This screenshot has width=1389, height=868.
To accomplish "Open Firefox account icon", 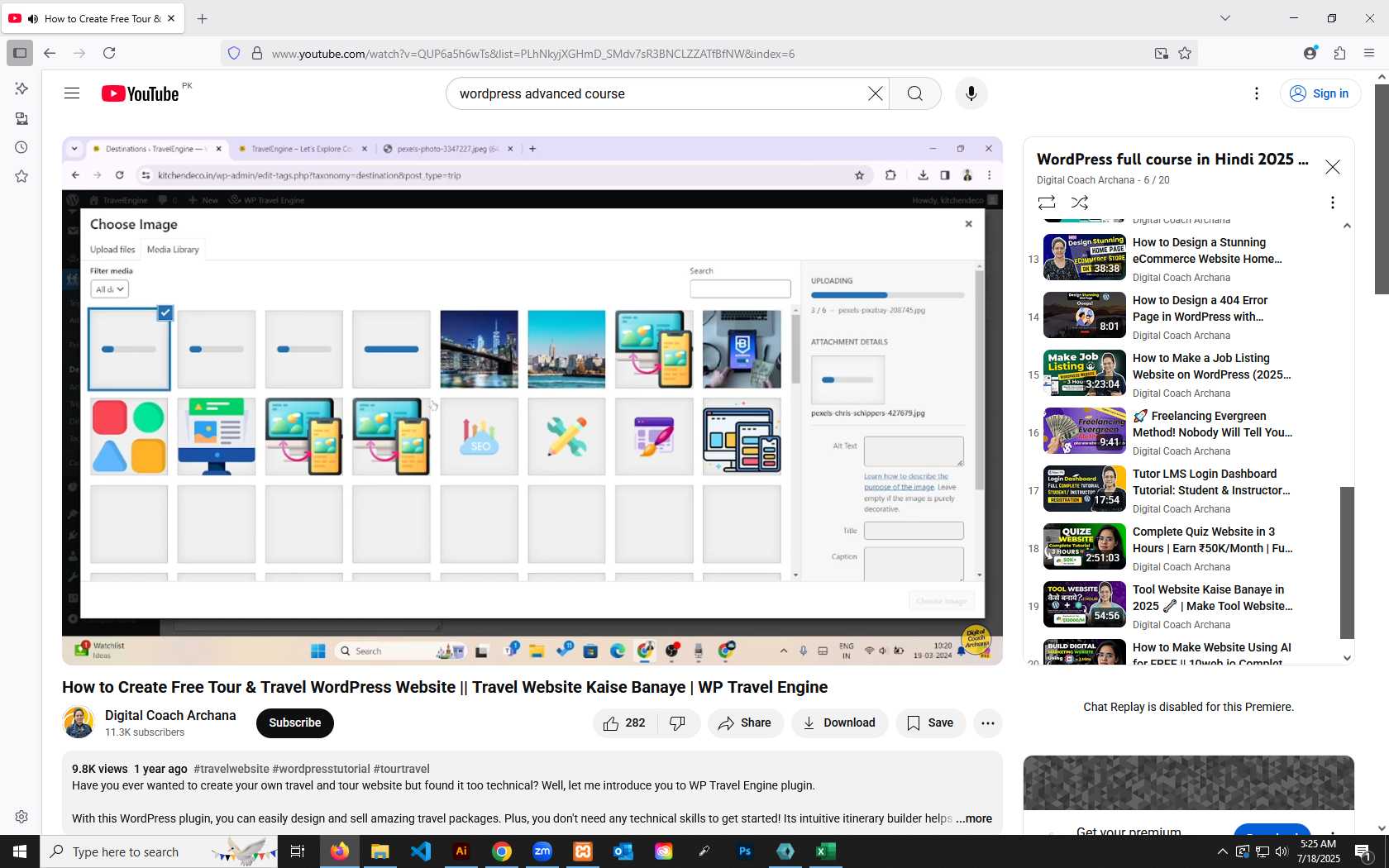I will pyautogui.click(x=1310, y=53).
